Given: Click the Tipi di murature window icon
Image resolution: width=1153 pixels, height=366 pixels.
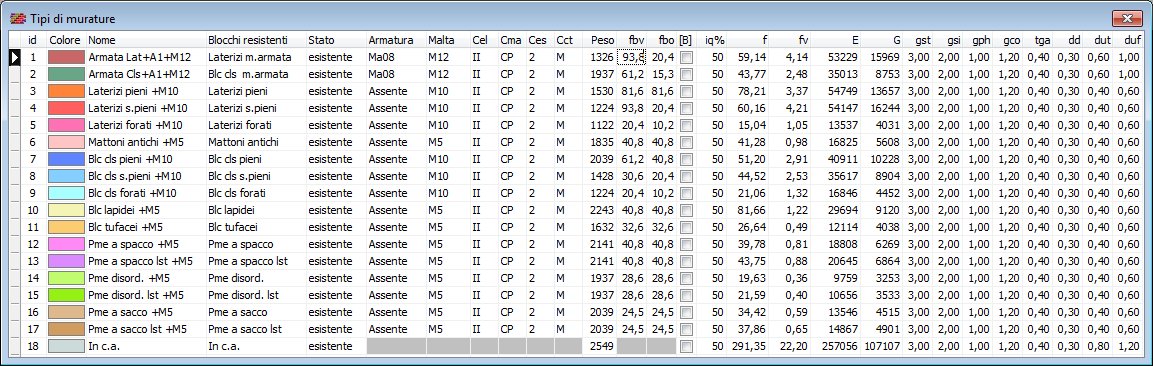Looking at the screenshot, I should (x=18, y=18).
